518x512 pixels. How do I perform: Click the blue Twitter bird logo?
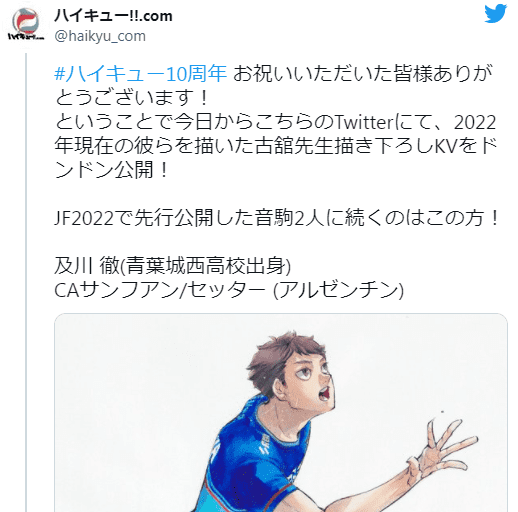pyautogui.click(x=495, y=14)
